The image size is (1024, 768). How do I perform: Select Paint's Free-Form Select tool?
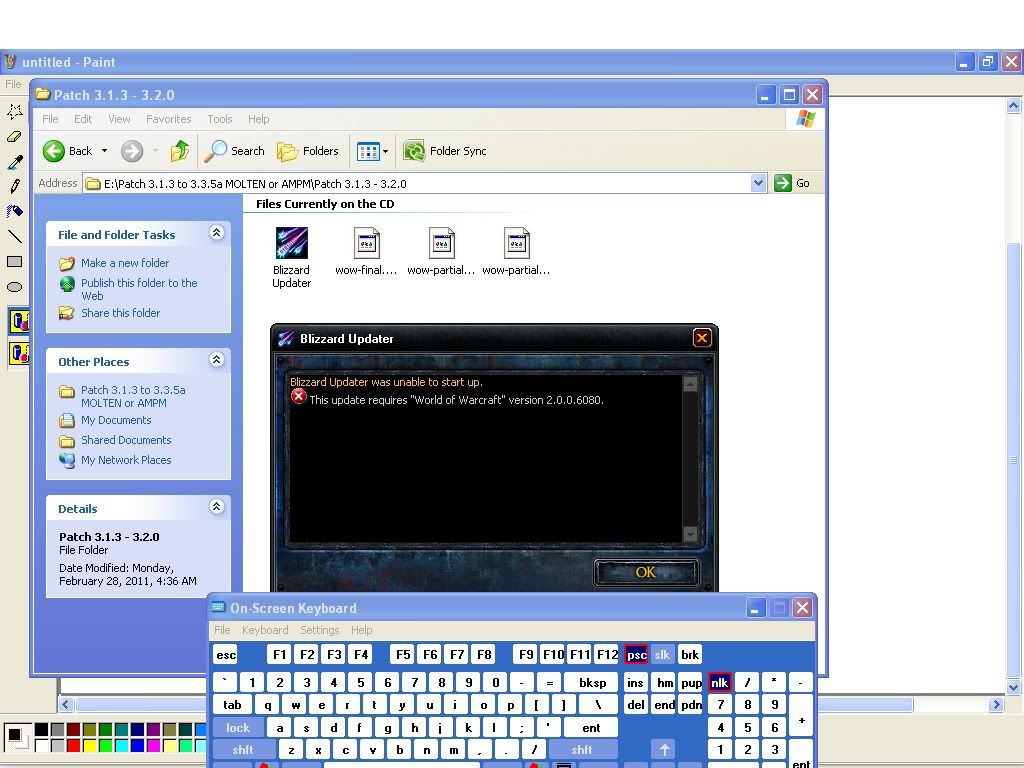tap(14, 111)
